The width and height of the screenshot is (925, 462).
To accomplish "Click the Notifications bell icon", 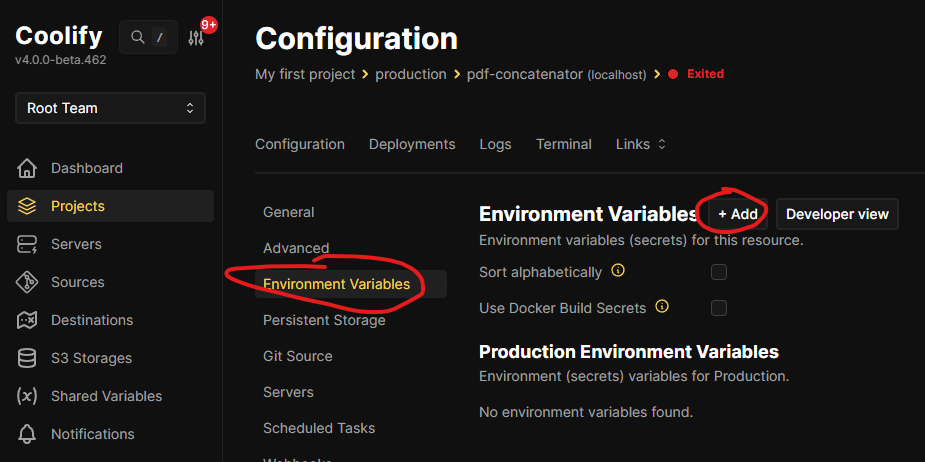I will pos(27,434).
